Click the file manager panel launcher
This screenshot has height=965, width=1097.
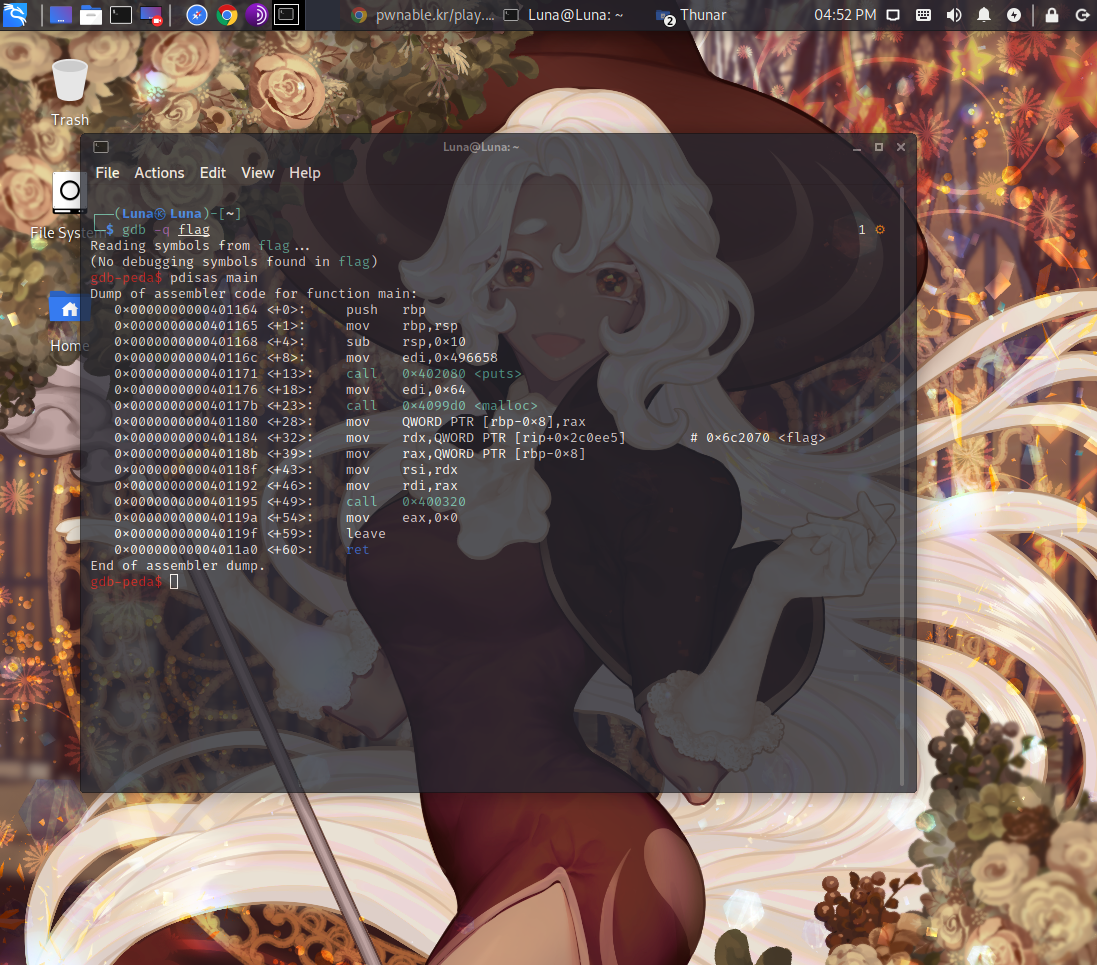pos(91,15)
